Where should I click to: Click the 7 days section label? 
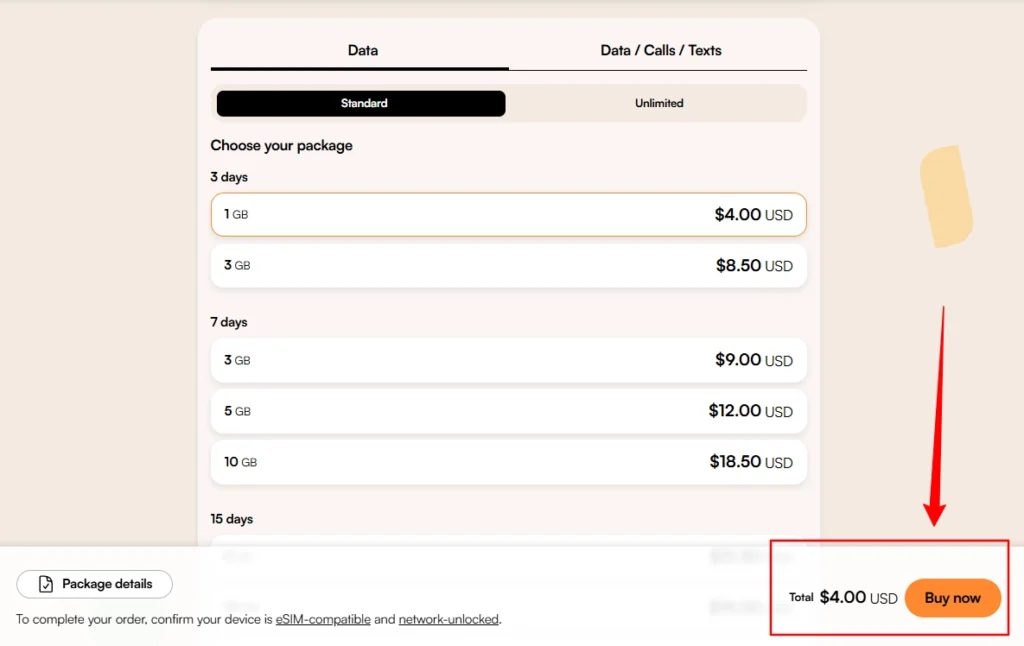point(229,322)
